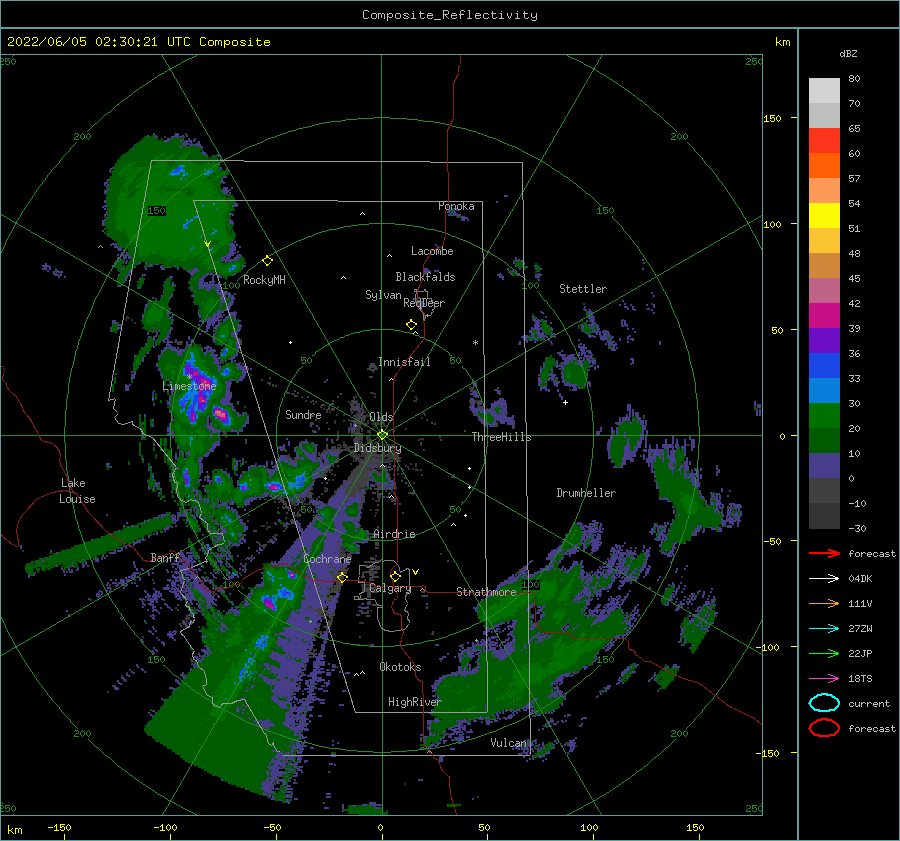Click the yellow radar-center diamond at Olds

pos(382,435)
